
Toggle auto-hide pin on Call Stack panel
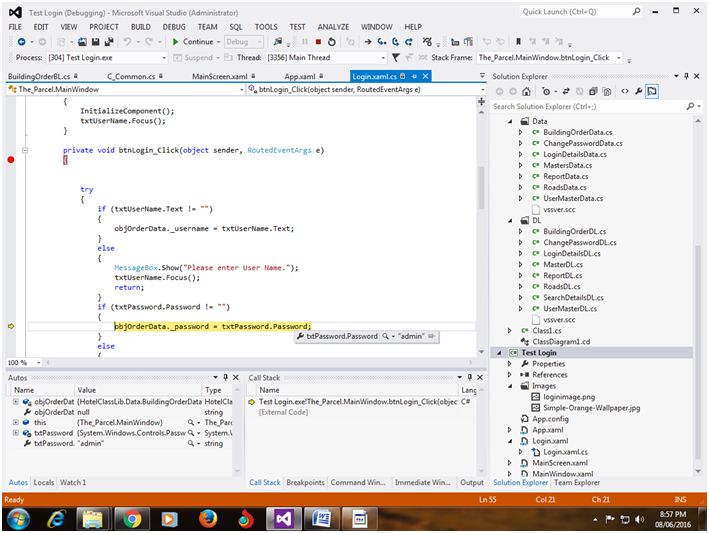pos(468,378)
